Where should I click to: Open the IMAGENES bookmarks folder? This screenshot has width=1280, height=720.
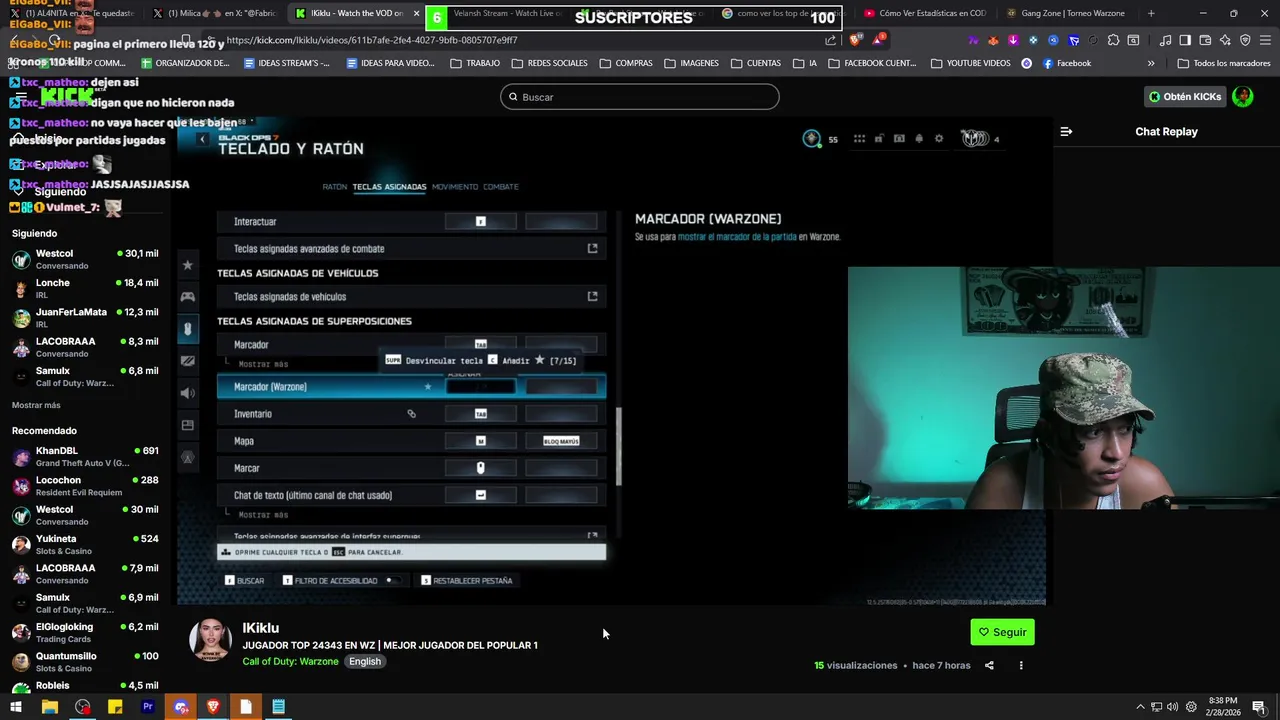(691, 63)
